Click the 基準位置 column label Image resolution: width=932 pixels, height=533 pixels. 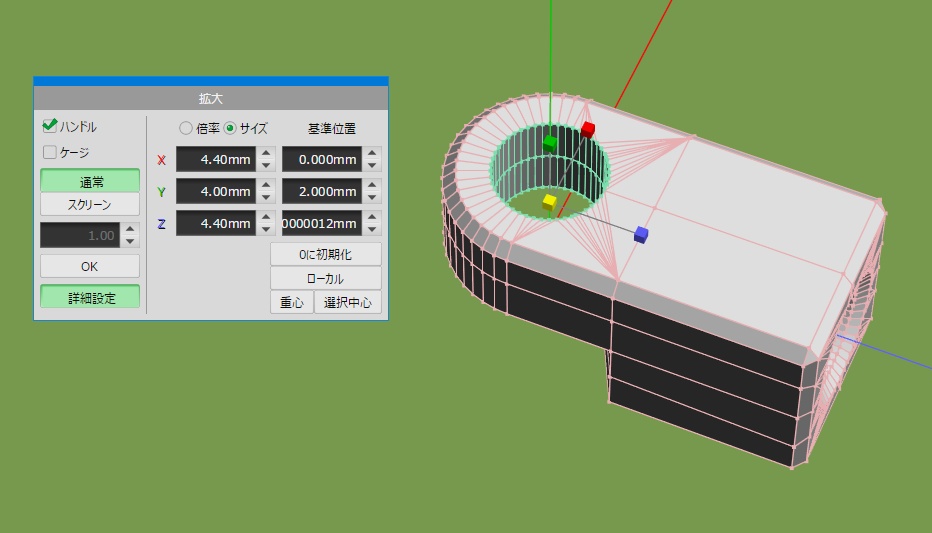(x=332, y=128)
